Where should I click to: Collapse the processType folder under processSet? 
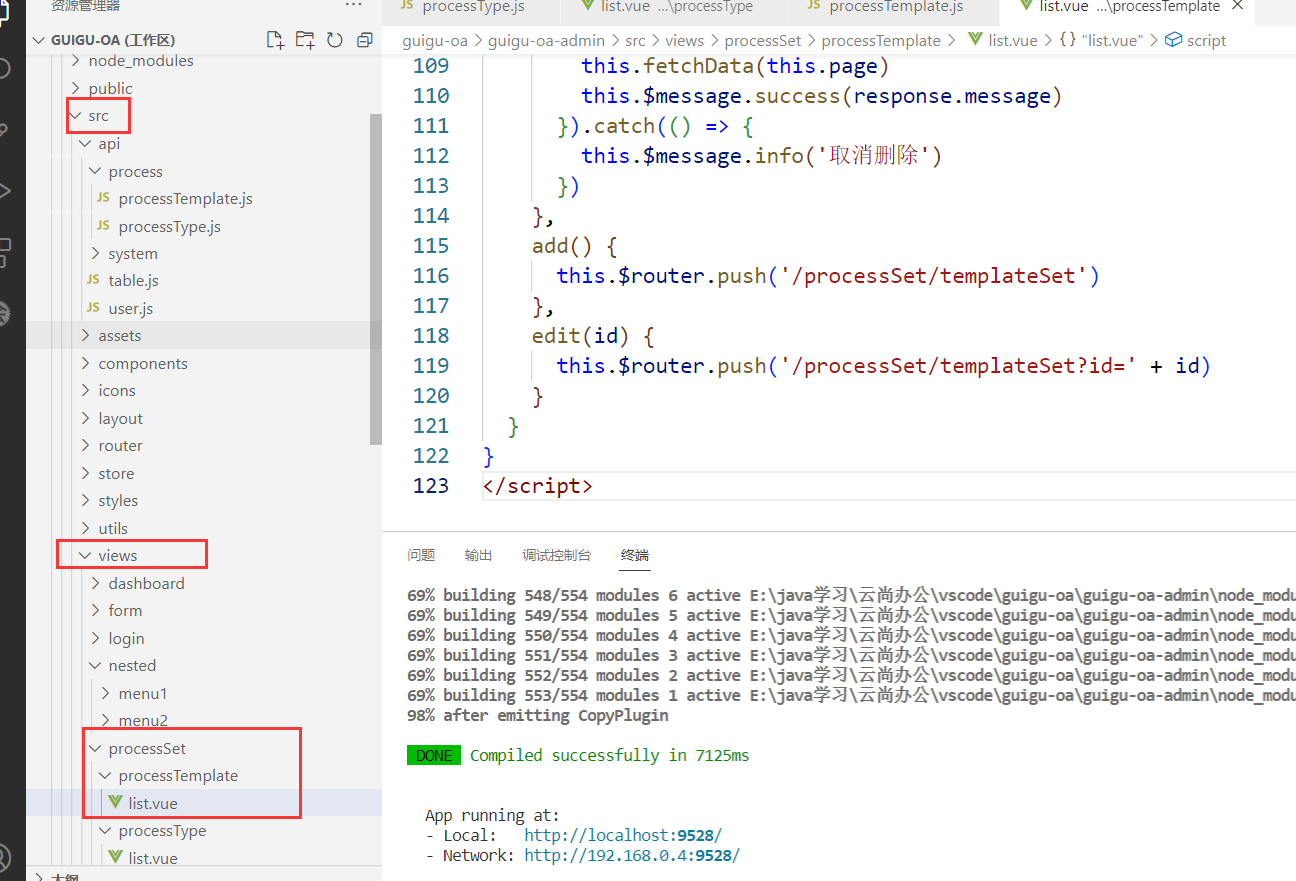pyautogui.click(x=106, y=830)
